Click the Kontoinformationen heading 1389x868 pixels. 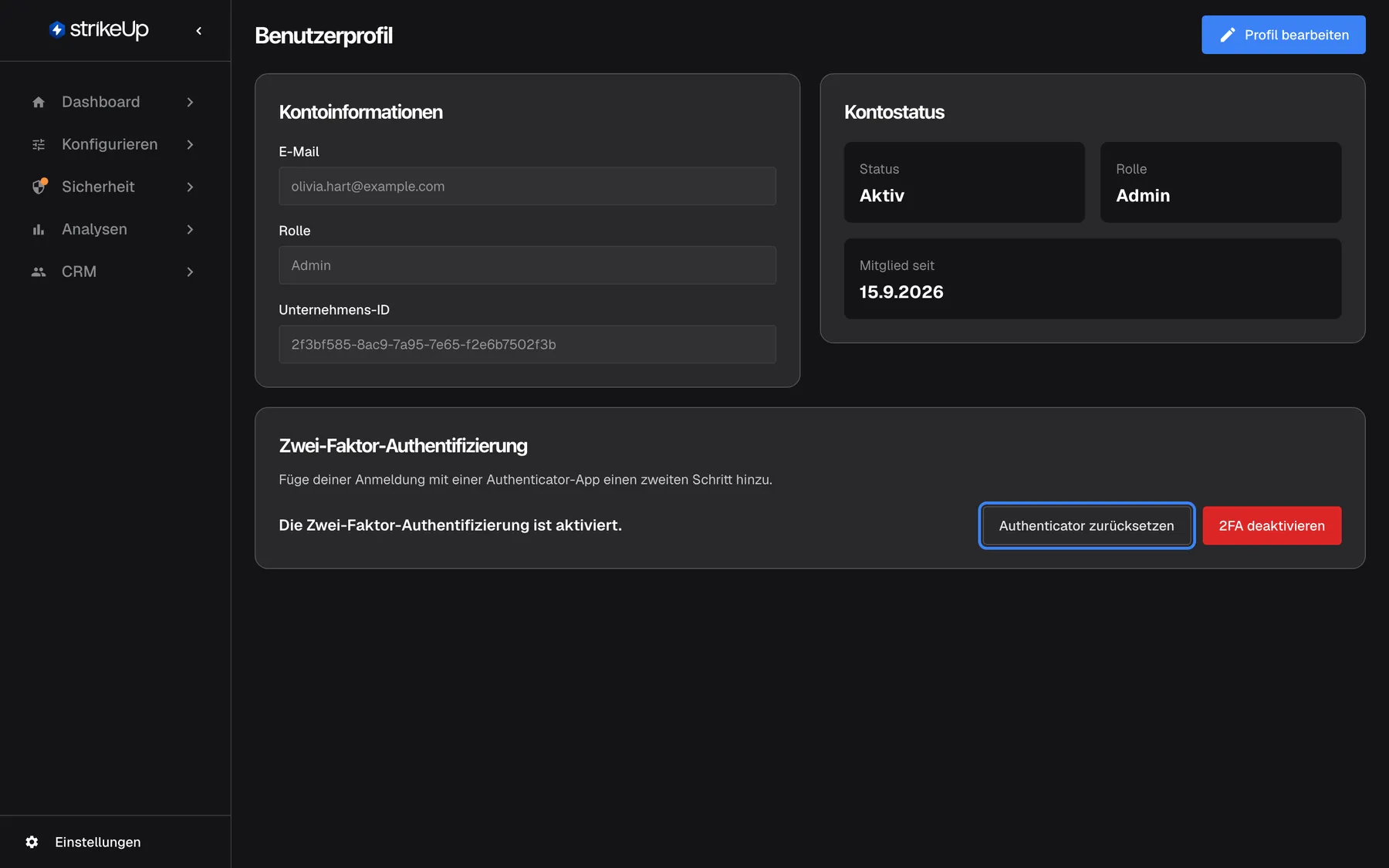[x=360, y=112]
